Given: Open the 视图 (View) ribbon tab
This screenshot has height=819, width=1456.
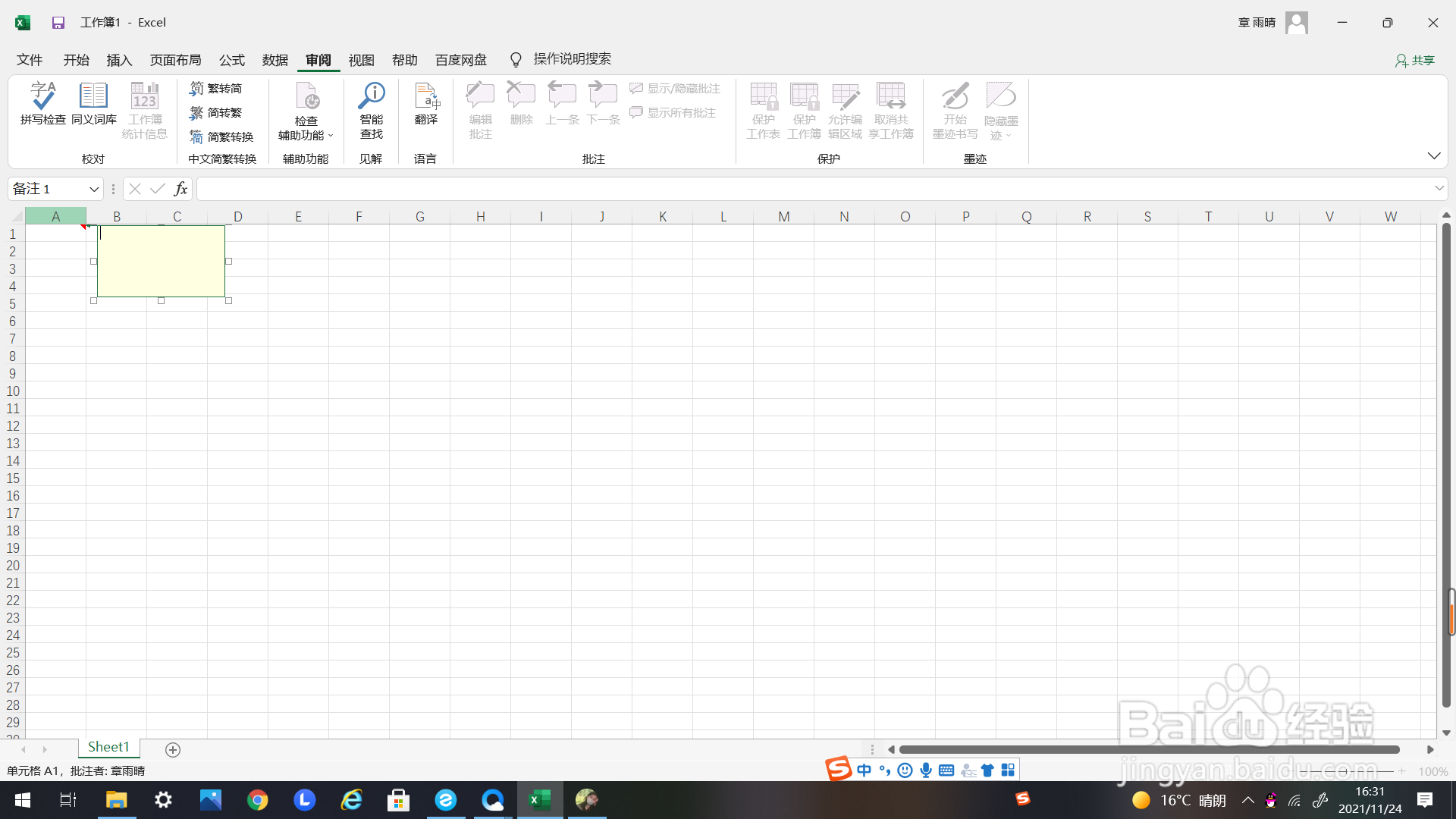Looking at the screenshot, I should pyautogui.click(x=361, y=60).
